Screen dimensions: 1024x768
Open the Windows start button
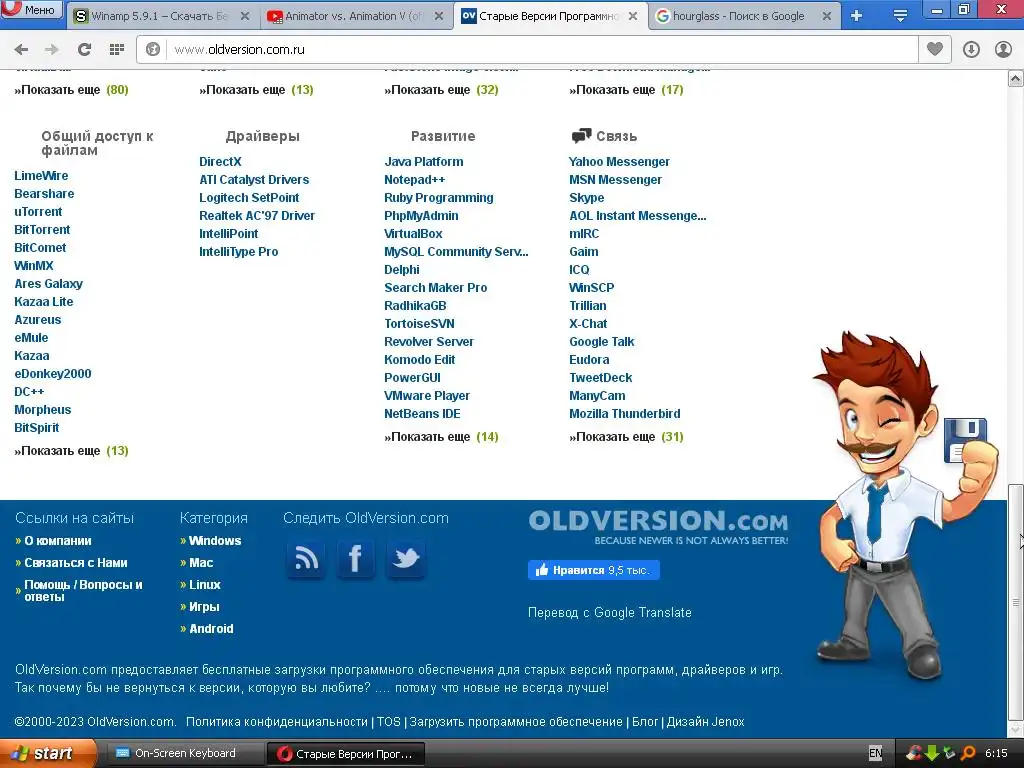point(48,753)
